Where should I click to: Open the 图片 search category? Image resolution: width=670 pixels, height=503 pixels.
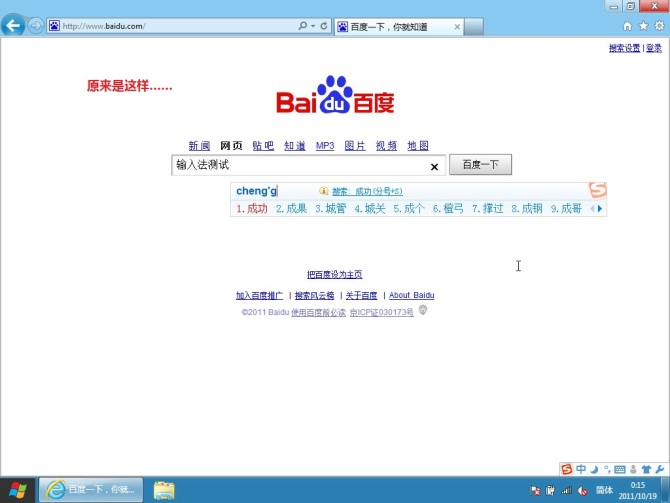coord(355,146)
